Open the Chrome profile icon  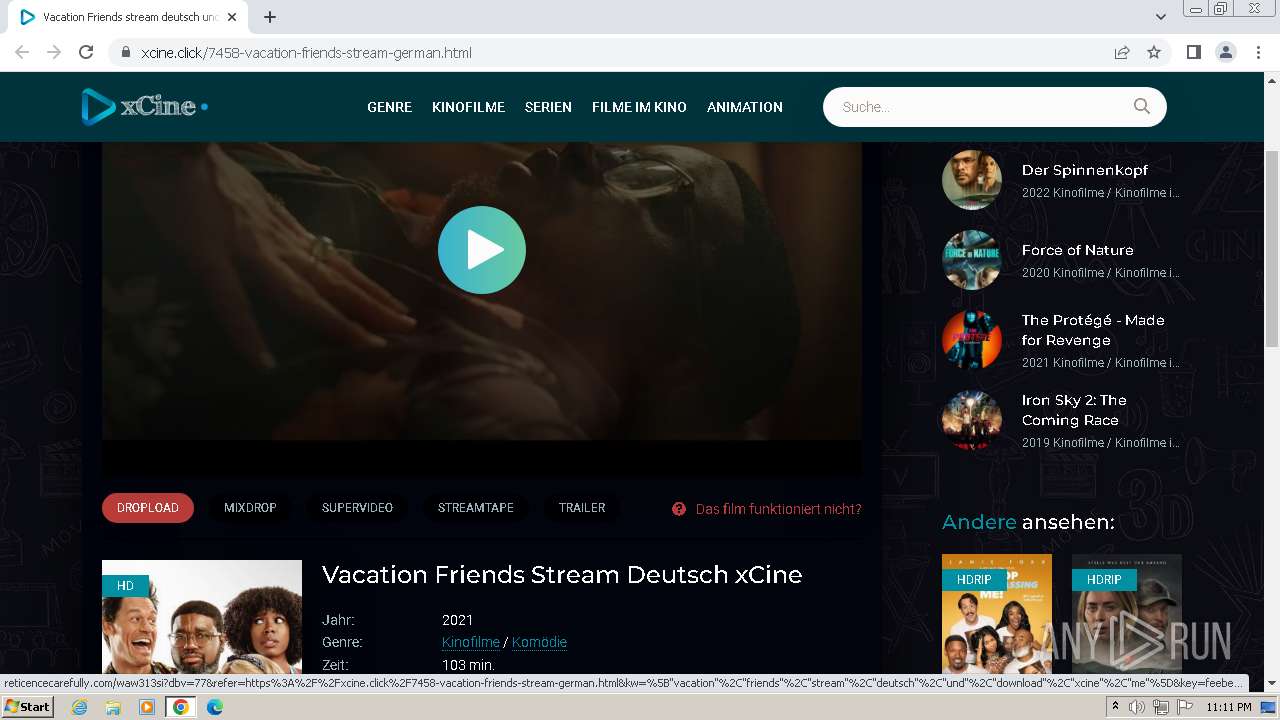tap(1226, 52)
